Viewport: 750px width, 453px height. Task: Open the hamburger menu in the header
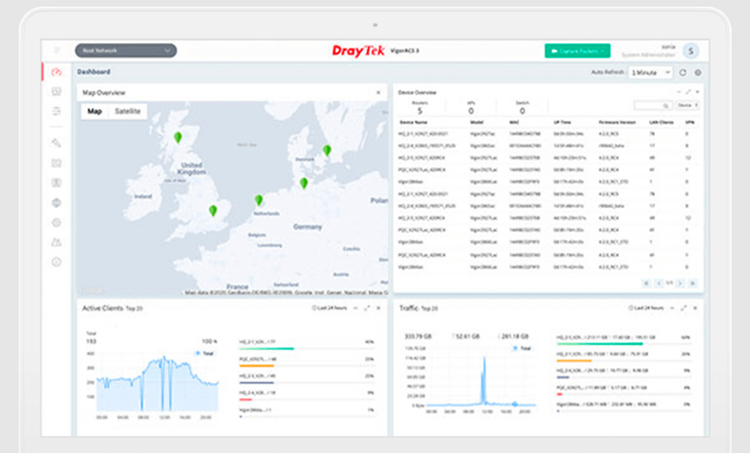pos(57,51)
